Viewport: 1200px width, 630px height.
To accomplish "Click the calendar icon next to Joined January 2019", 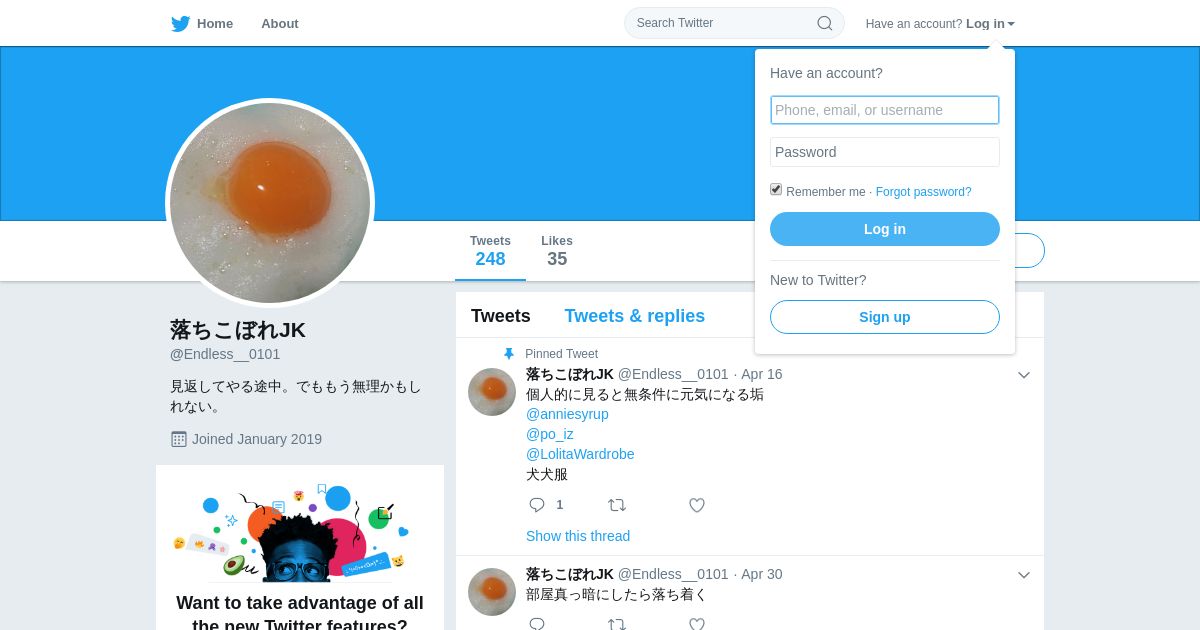I will (x=179, y=439).
